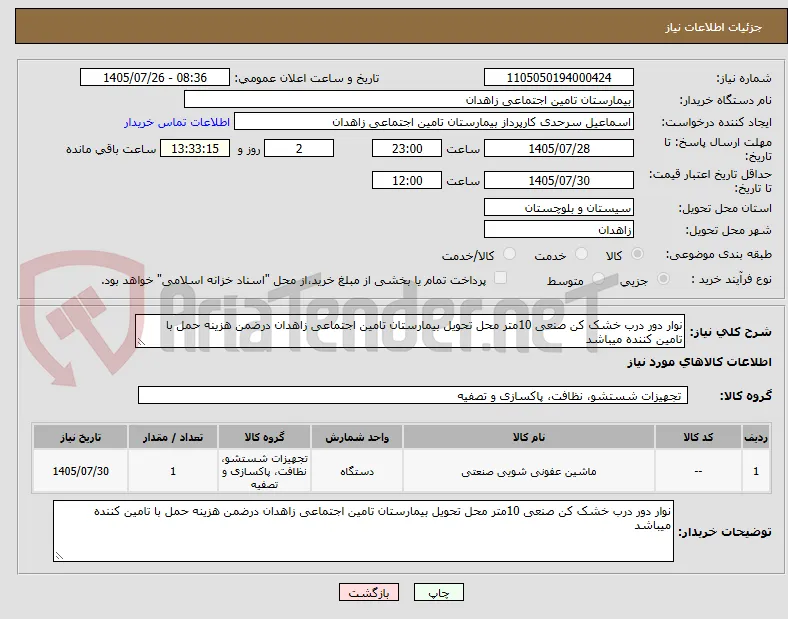788x619 pixels.
Task: Click the cell ماشین عفونی شویی صنعتی
Action: [529, 471]
